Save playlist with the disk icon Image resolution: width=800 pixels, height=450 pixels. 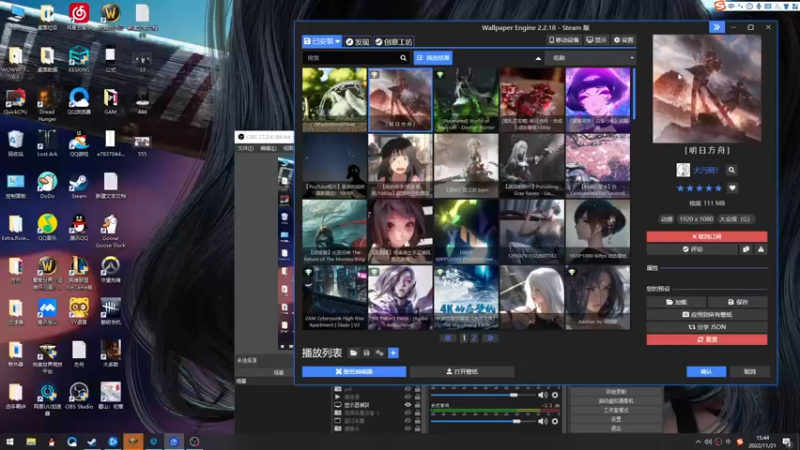[366, 353]
